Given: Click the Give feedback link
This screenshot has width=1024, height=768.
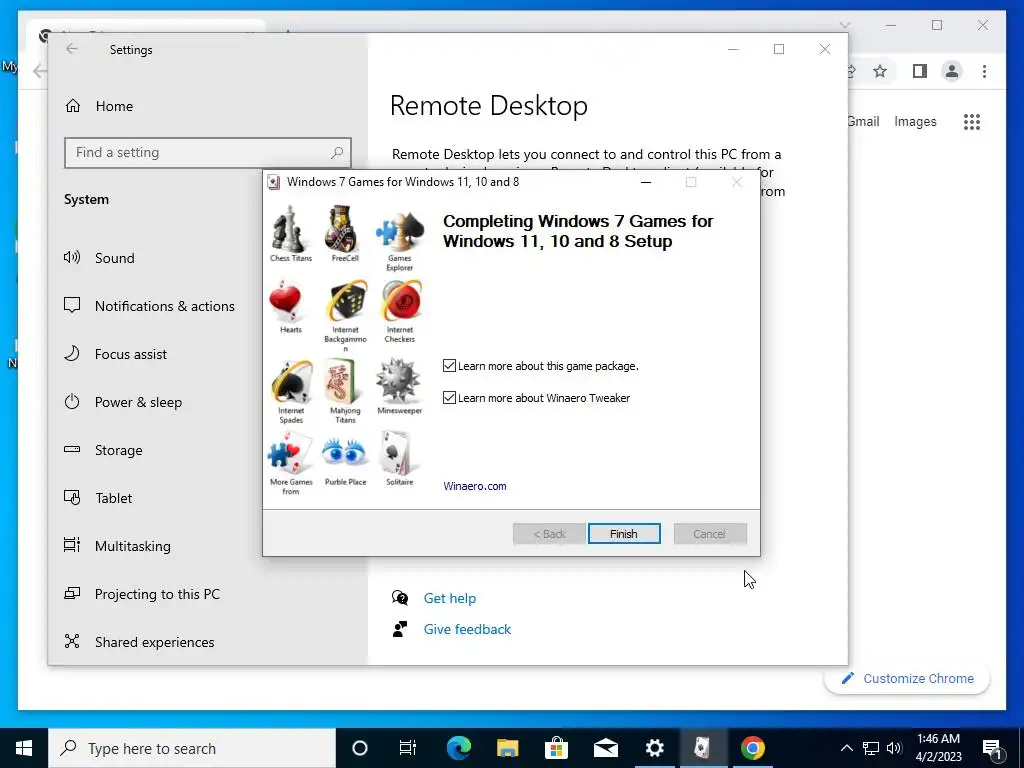Looking at the screenshot, I should tap(467, 629).
